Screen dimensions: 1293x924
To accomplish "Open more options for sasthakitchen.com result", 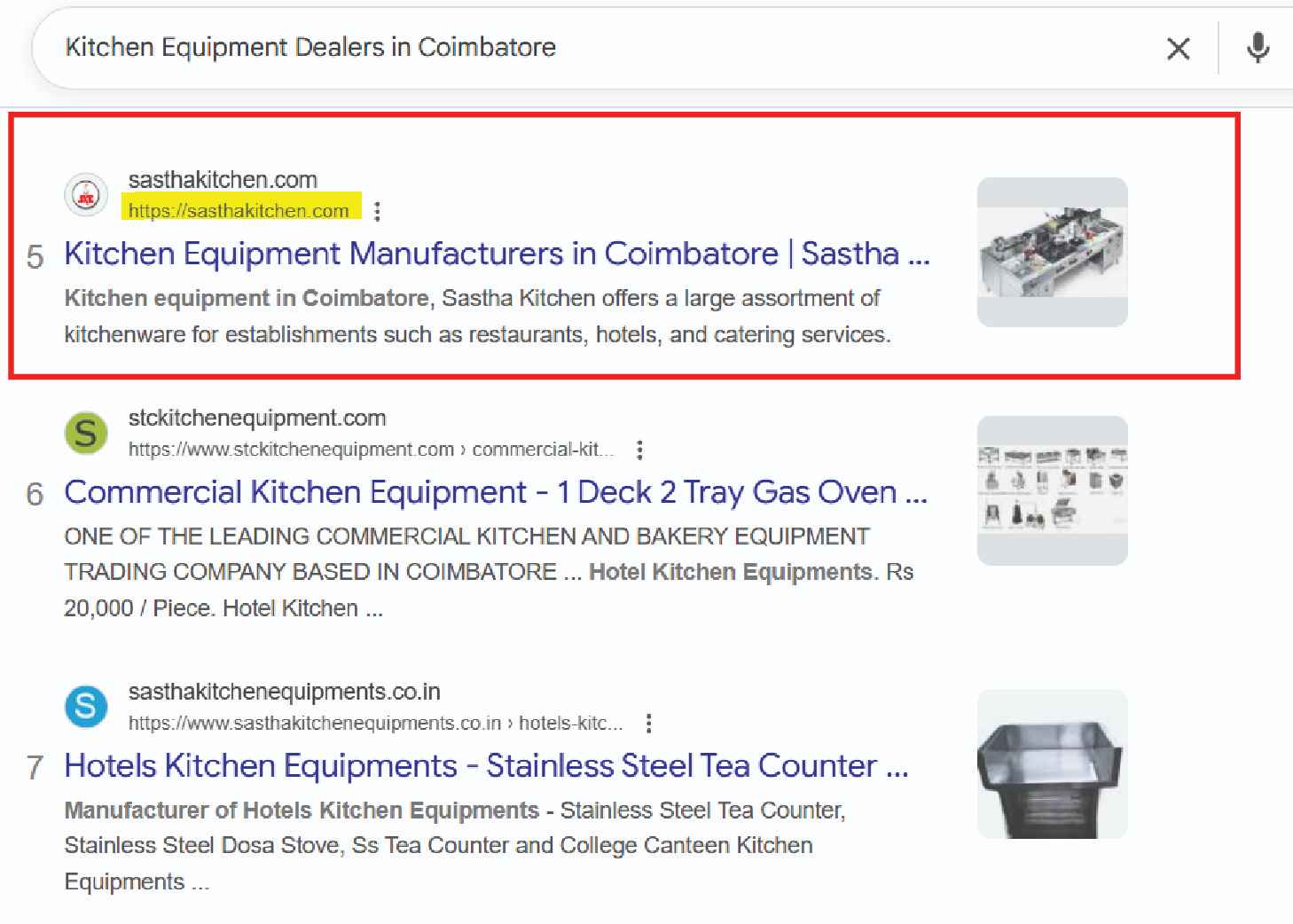I will pos(378,211).
